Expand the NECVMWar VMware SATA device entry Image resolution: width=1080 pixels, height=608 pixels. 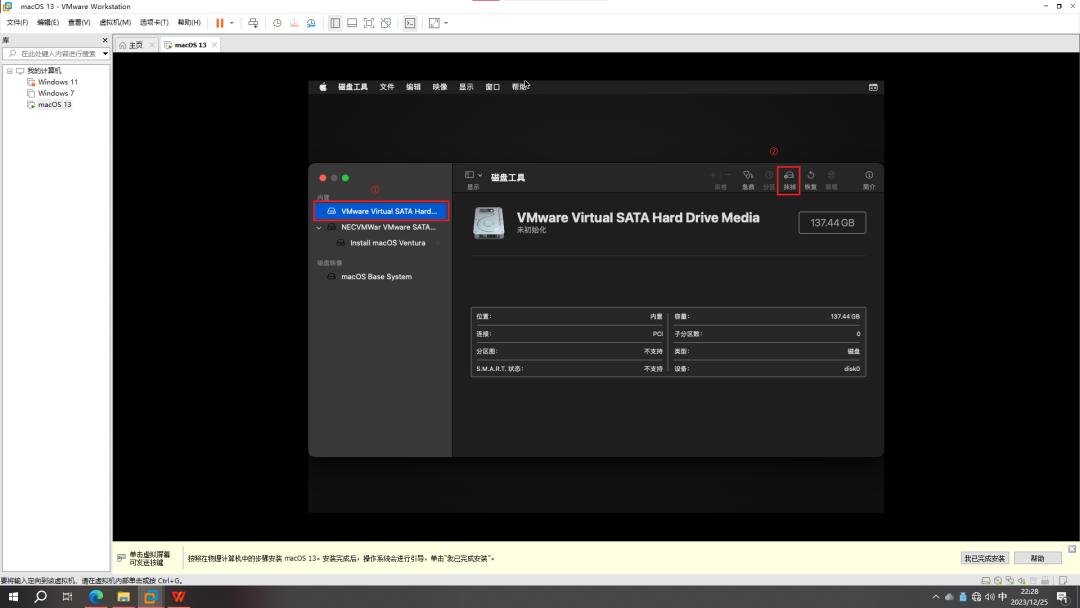click(320, 227)
